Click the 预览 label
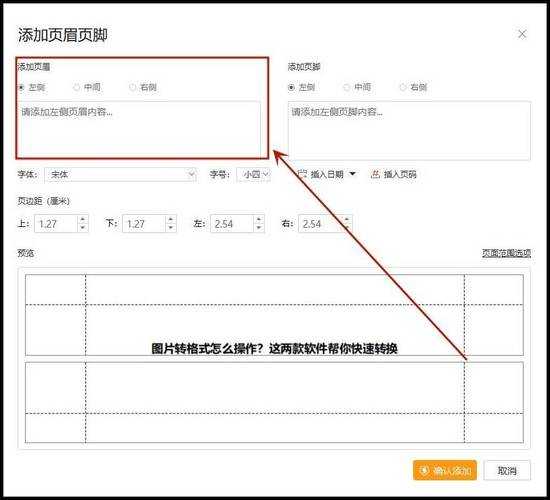 26,253
